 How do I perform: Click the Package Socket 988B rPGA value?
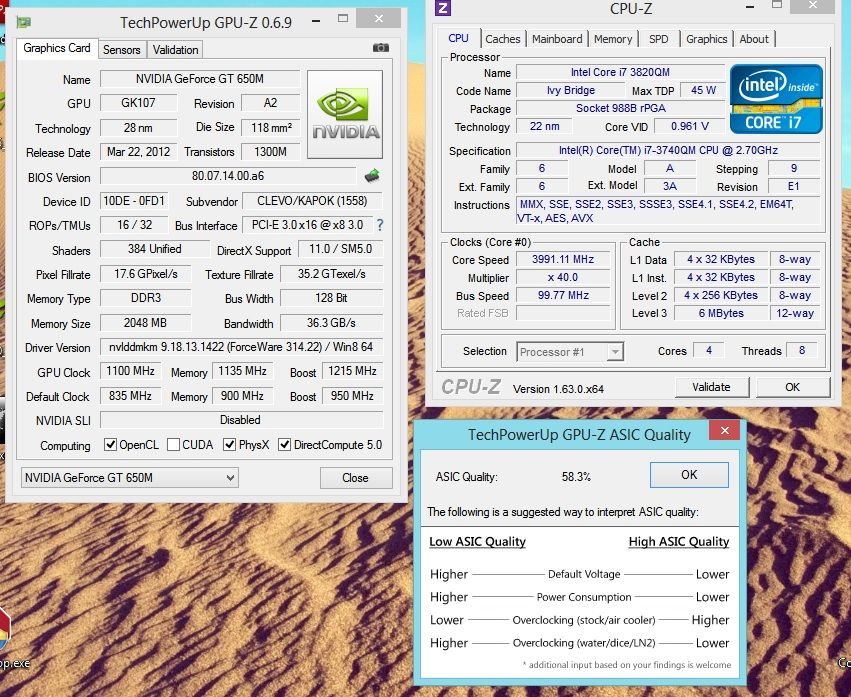(620, 108)
